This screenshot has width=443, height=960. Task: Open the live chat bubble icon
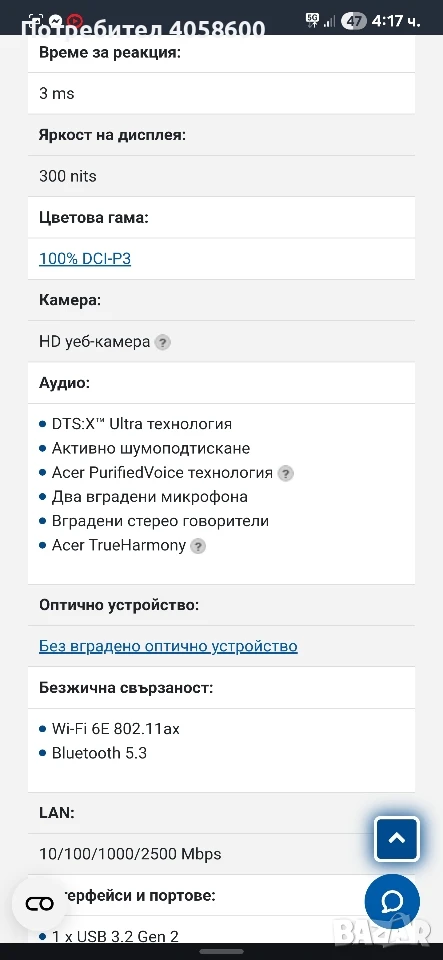pos(392,901)
